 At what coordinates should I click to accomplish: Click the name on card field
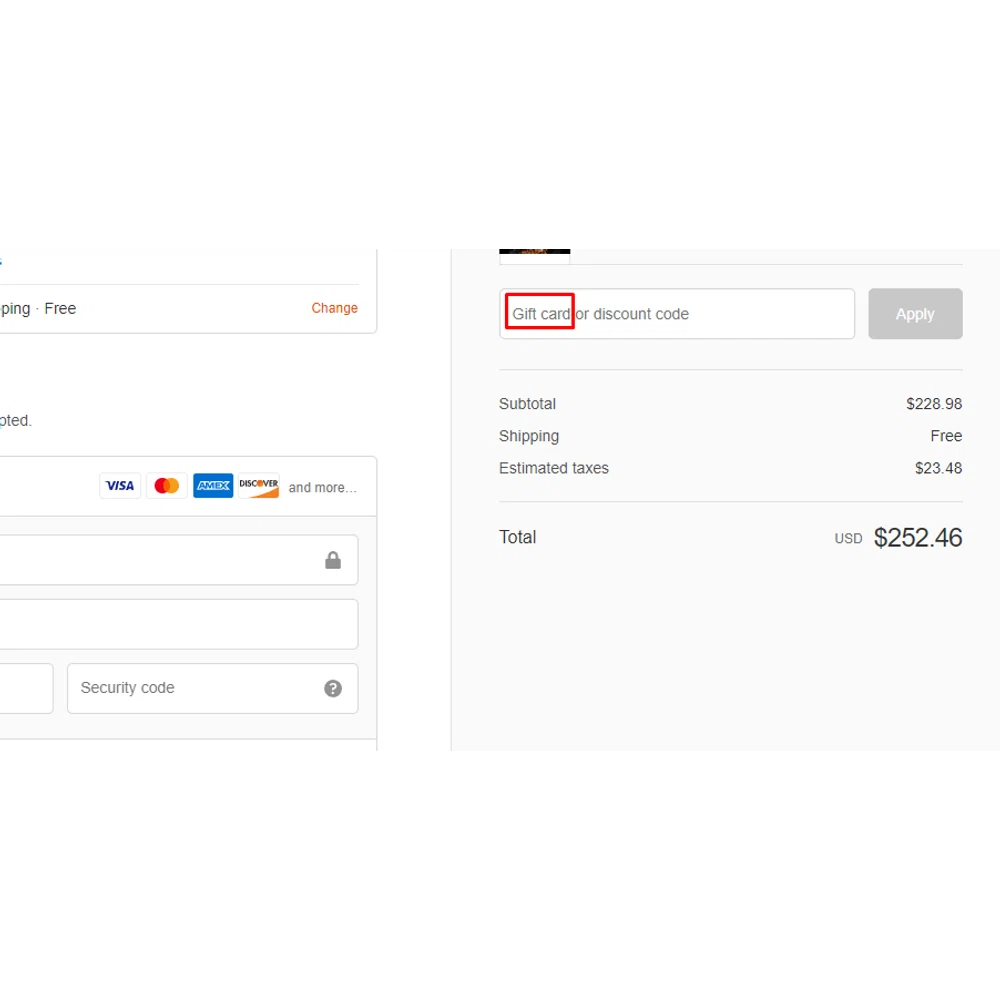pos(160,624)
